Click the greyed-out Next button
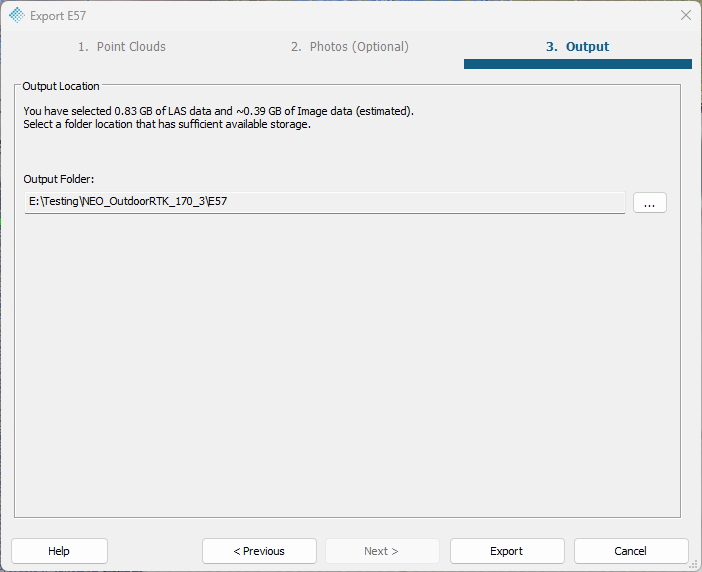Screen dimensions: 702x572 tap(382, 551)
